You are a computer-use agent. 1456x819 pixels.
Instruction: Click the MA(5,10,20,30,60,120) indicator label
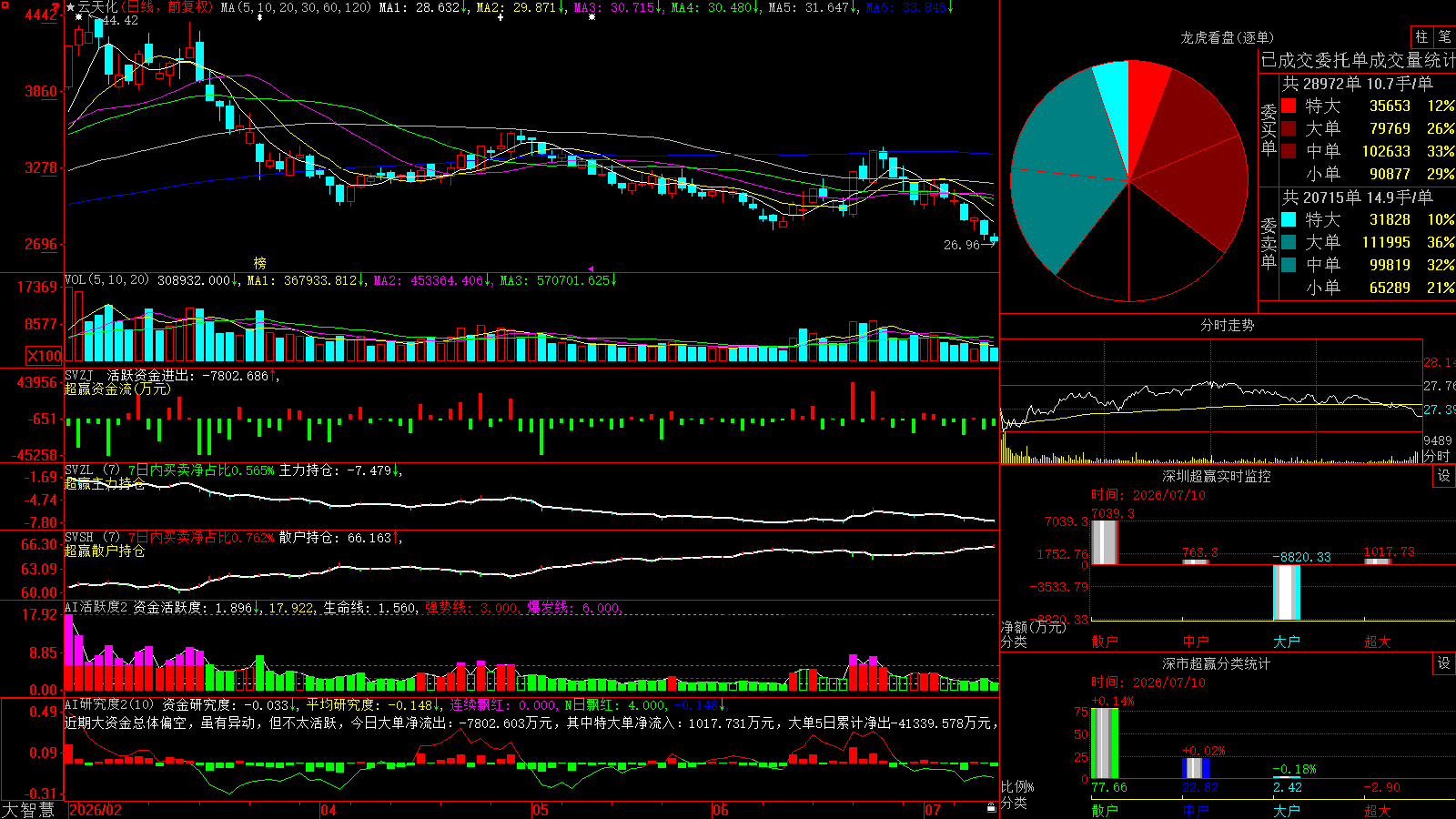[296, 7]
